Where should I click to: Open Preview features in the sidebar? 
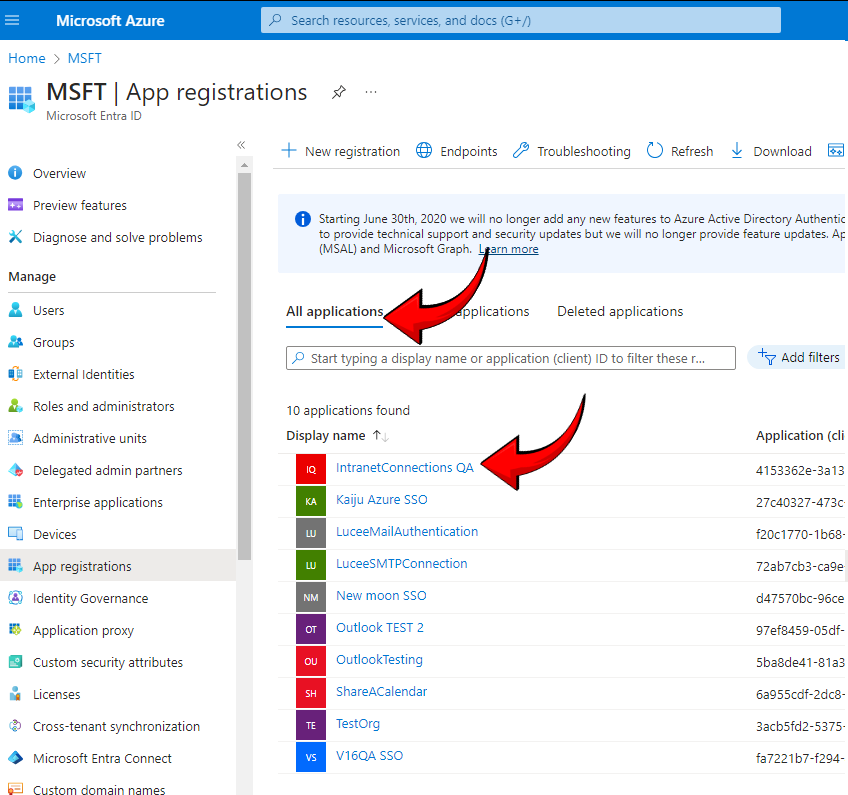click(80, 205)
